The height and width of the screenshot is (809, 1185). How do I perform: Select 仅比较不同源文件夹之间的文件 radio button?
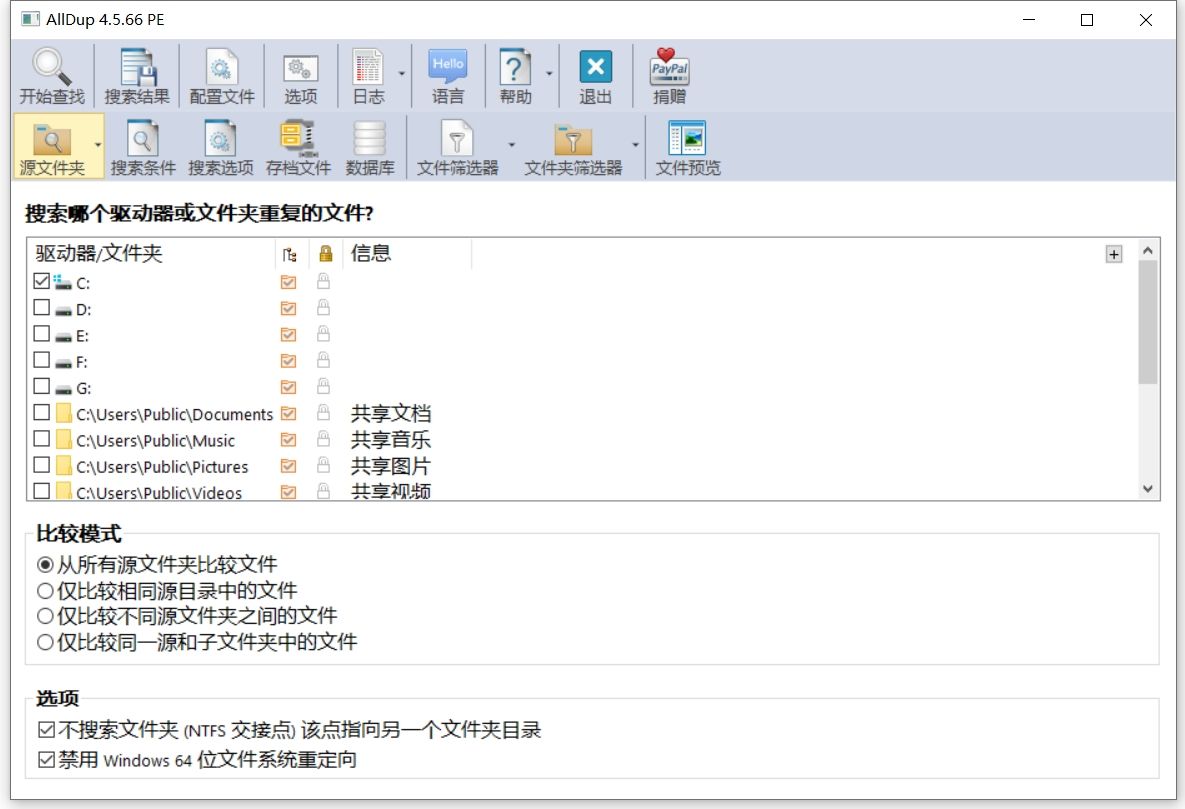(45, 616)
